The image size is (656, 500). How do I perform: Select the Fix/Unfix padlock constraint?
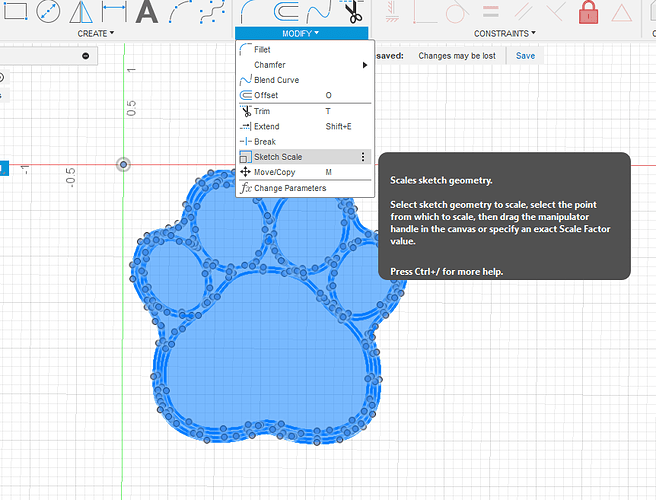(x=588, y=12)
